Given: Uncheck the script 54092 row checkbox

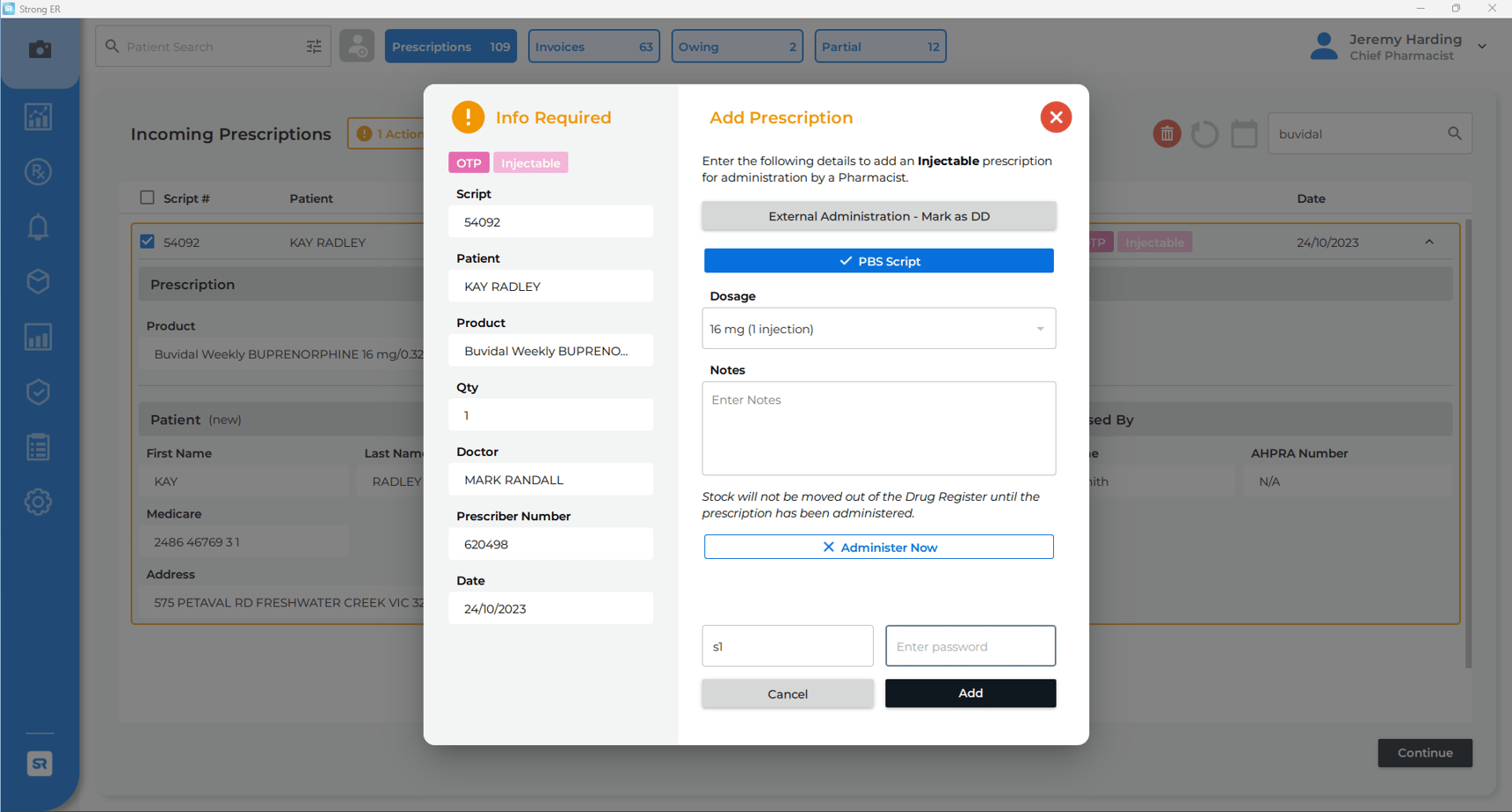Looking at the screenshot, I should (147, 242).
